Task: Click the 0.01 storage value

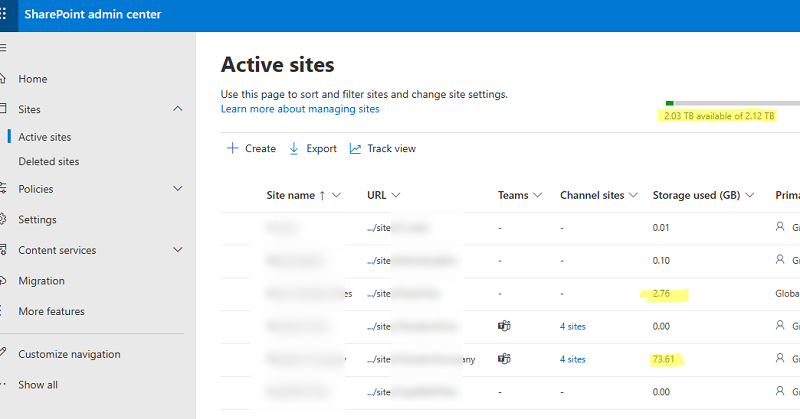Action: click(661, 228)
